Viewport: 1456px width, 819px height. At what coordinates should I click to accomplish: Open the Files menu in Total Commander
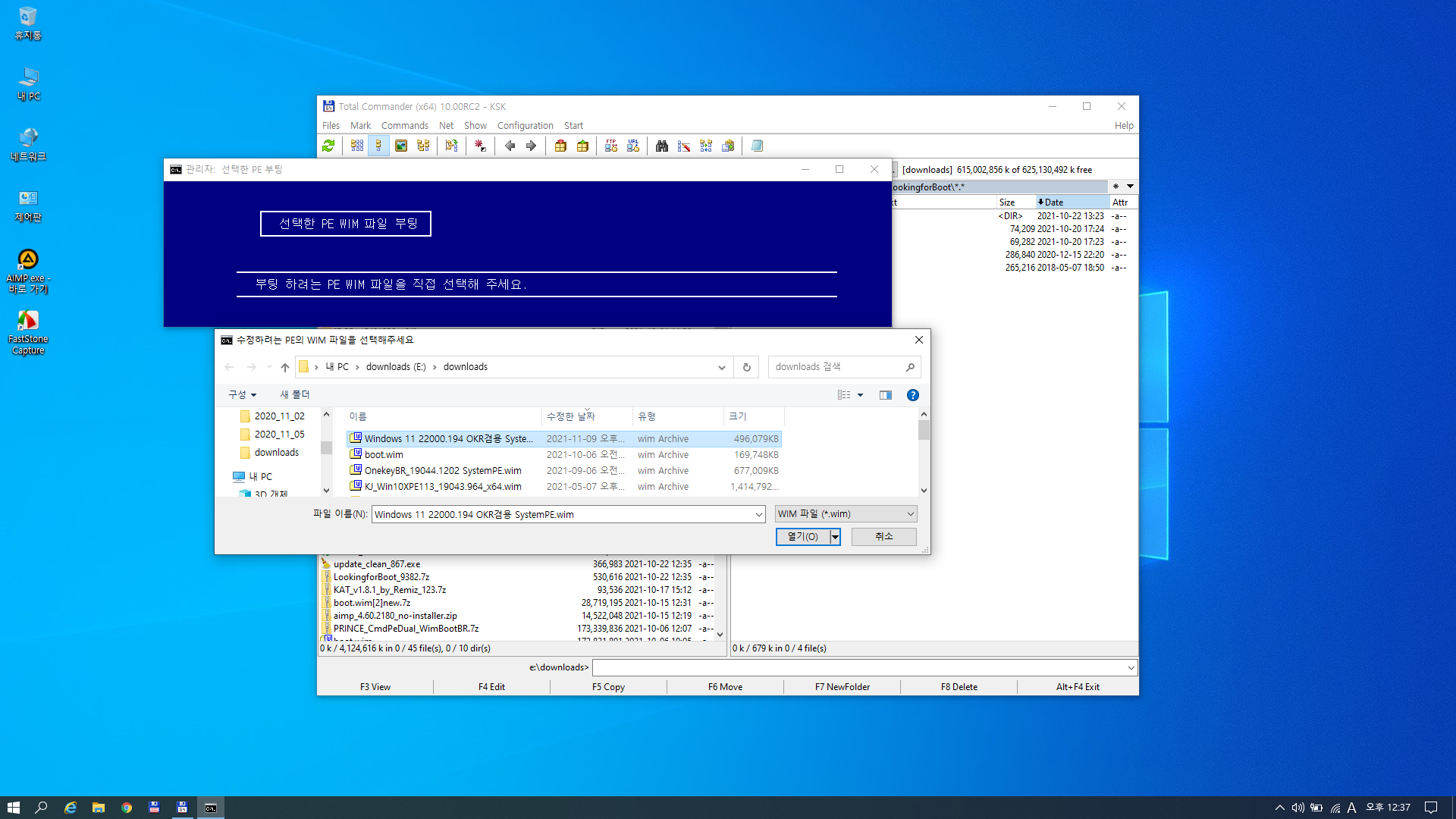click(331, 126)
